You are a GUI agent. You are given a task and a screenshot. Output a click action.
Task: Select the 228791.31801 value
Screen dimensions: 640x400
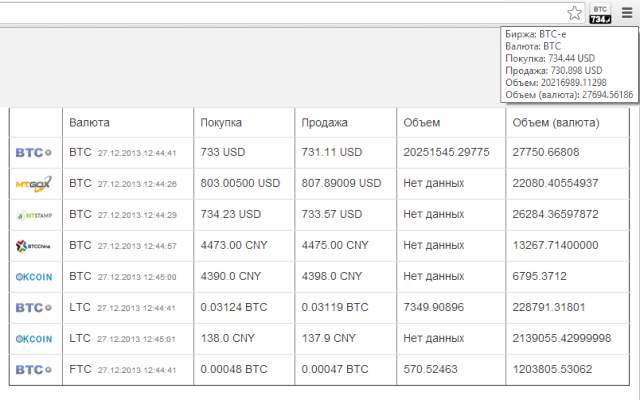[549, 307]
